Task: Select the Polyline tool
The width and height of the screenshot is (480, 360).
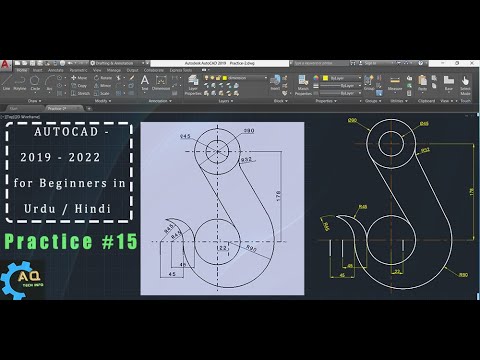Action: [20, 83]
